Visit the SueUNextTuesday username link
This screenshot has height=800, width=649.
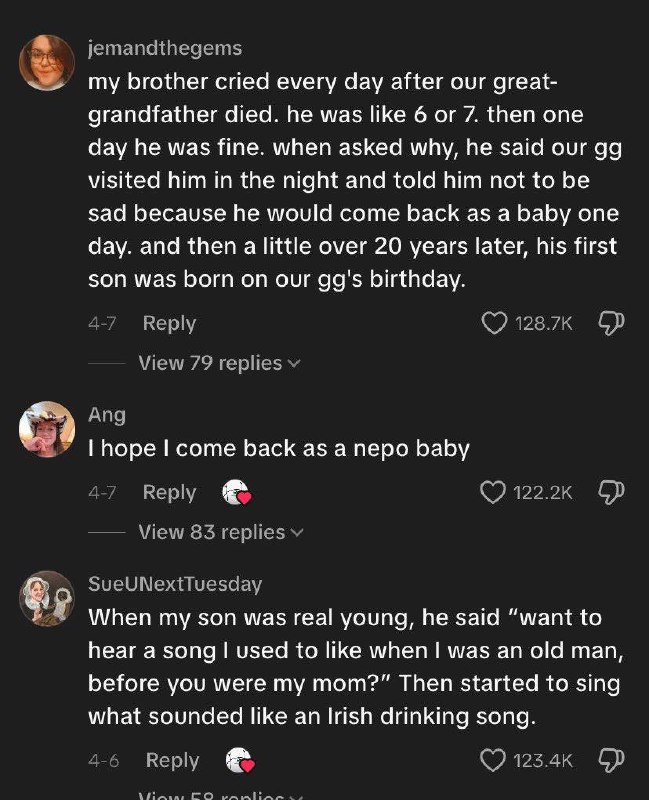click(175, 584)
